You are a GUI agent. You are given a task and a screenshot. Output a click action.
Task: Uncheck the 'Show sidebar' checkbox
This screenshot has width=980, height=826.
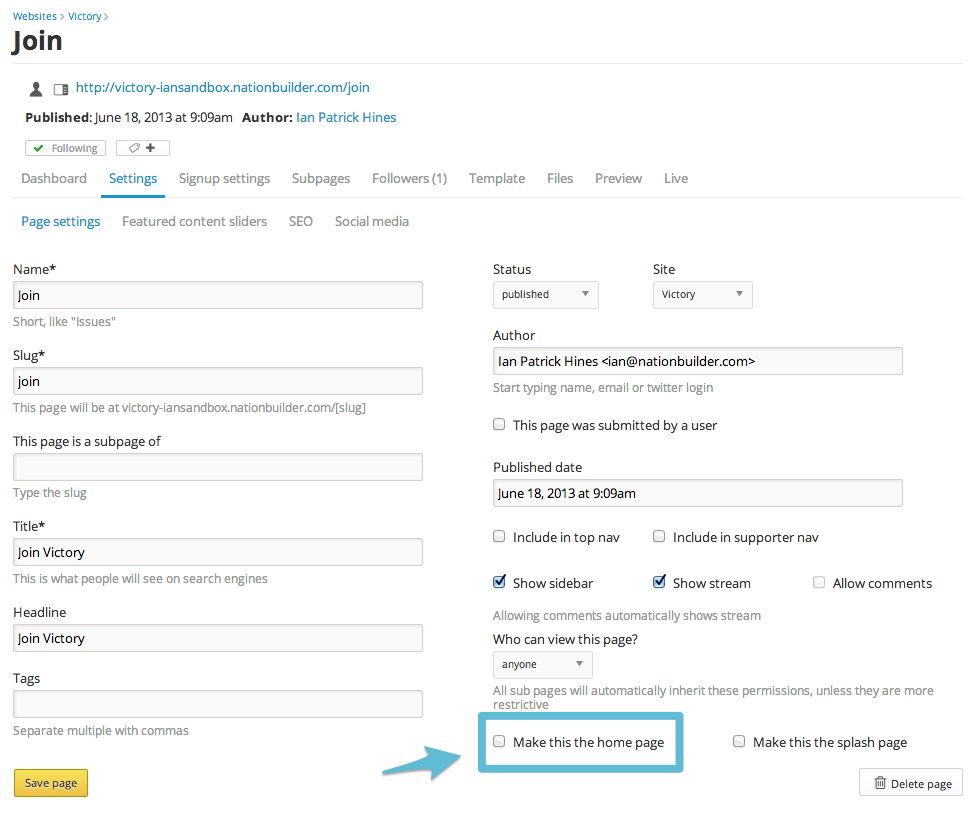[x=499, y=582]
